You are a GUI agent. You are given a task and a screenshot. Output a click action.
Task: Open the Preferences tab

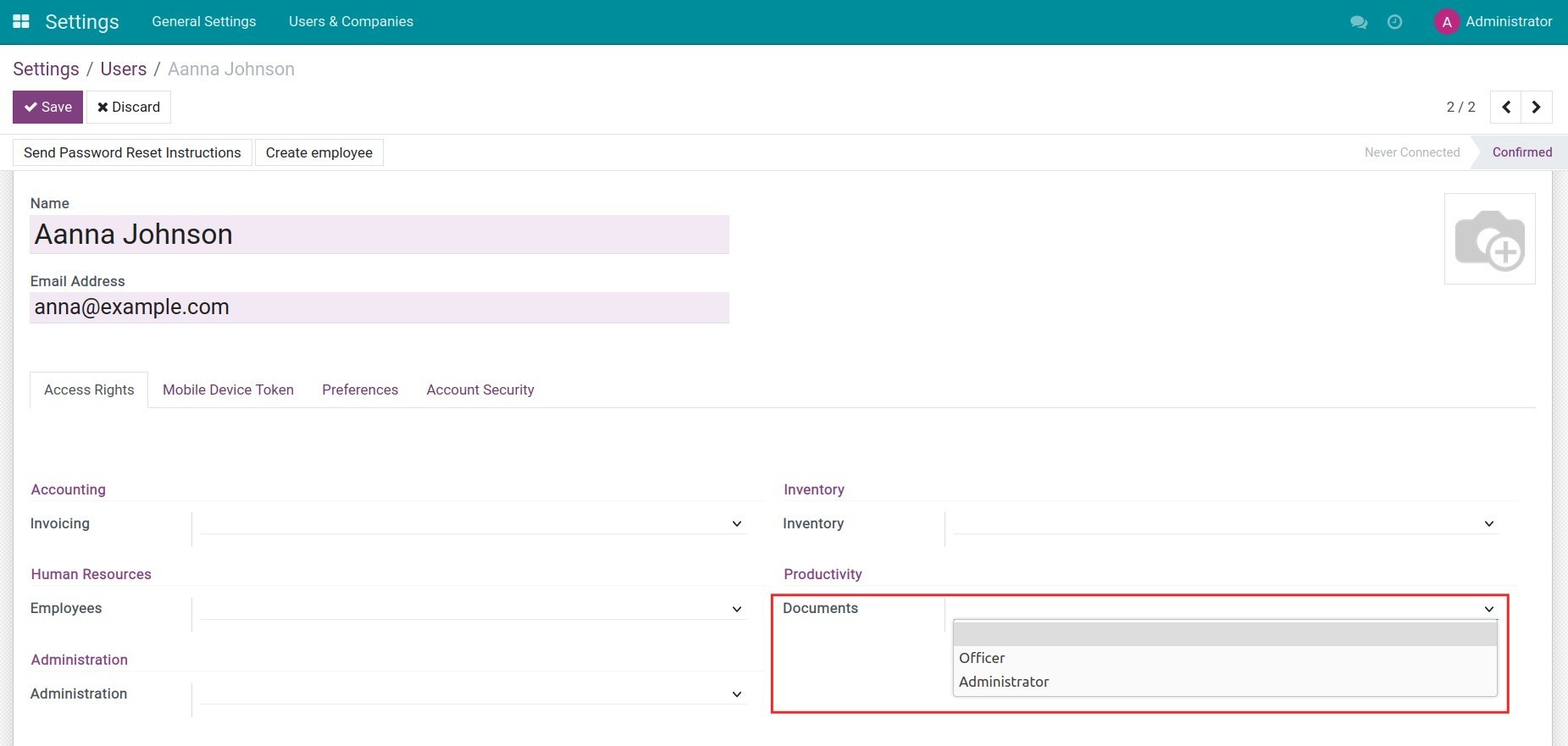pos(360,390)
